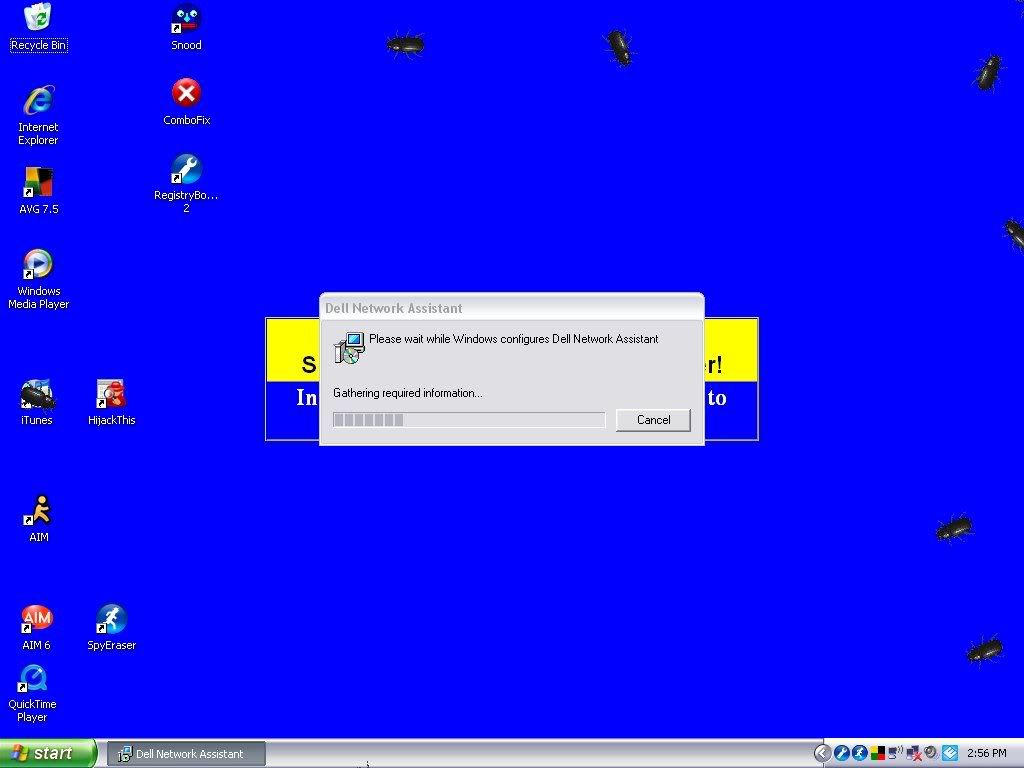Image resolution: width=1024 pixels, height=768 pixels.
Task: Expand hidden system tray icons arrow
Action: coord(822,753)
